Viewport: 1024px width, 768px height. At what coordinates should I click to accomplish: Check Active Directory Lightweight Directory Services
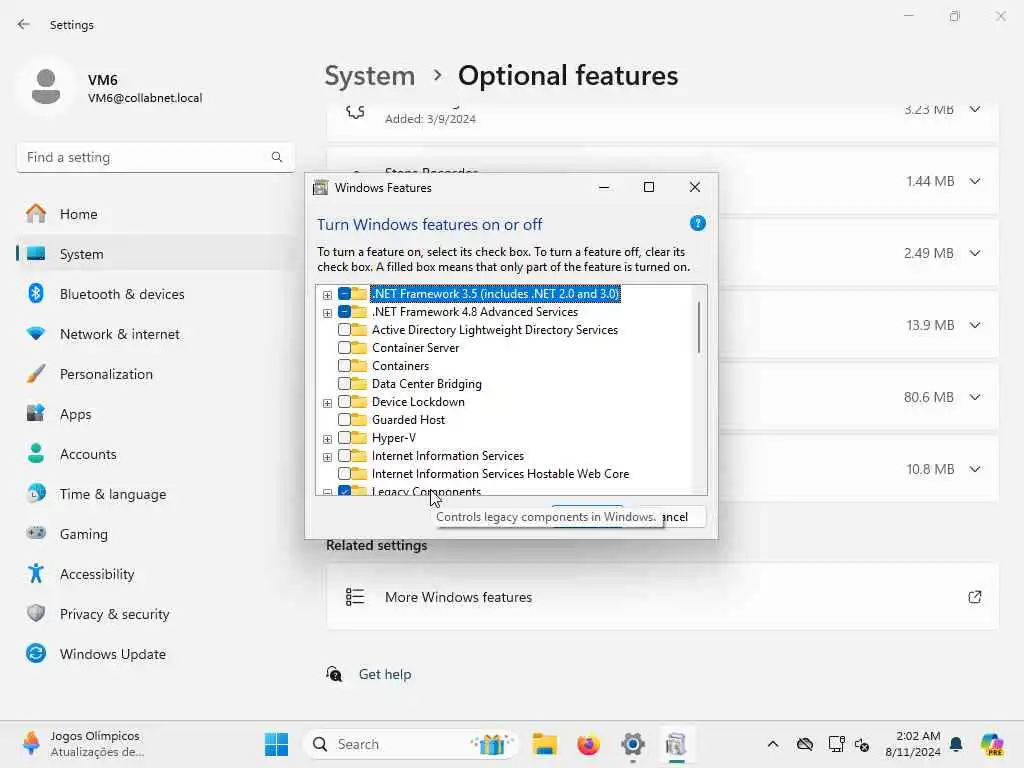coord(344,330)
